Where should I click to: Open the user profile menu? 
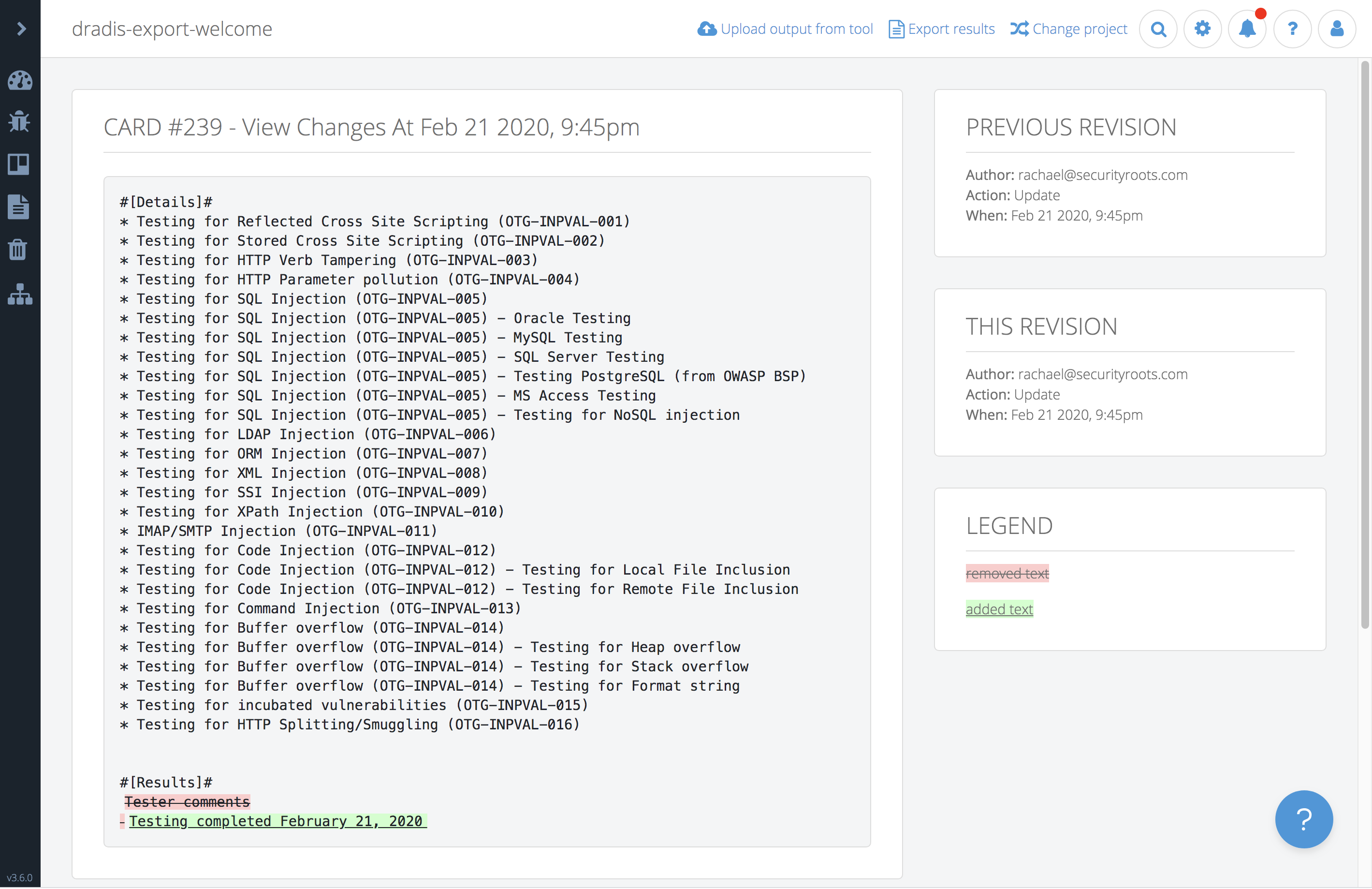(x=1337, y=29)
